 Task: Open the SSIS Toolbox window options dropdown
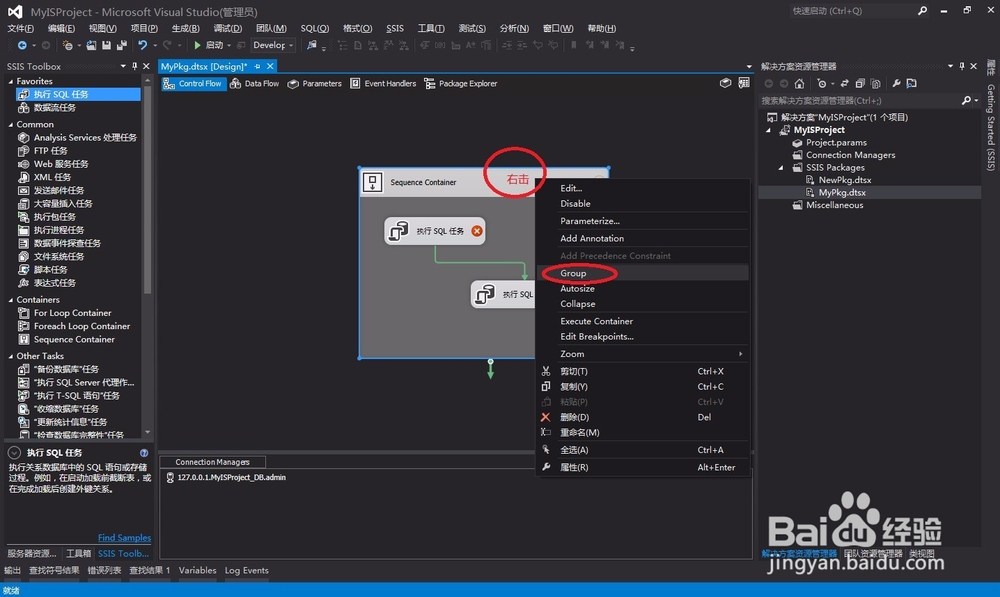(123, 66)
